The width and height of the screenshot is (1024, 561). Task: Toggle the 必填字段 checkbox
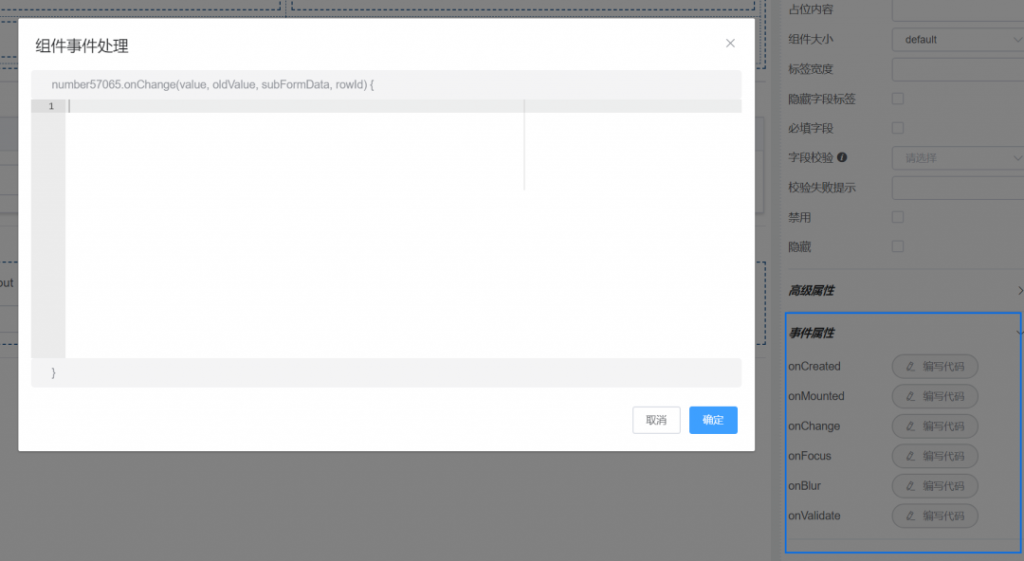(x=898, y=128)
